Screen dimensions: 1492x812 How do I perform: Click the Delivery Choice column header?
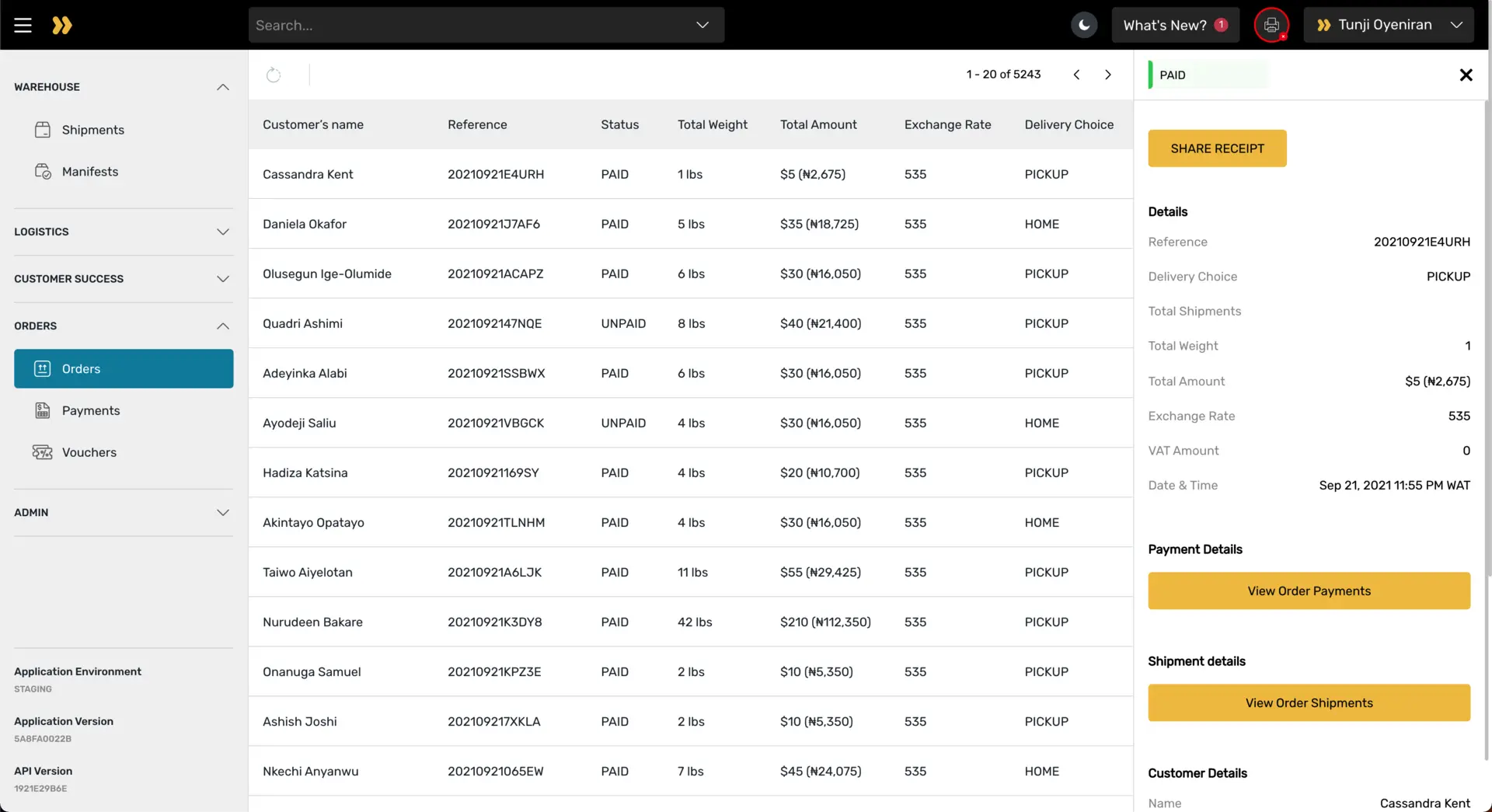point(1068,124)
